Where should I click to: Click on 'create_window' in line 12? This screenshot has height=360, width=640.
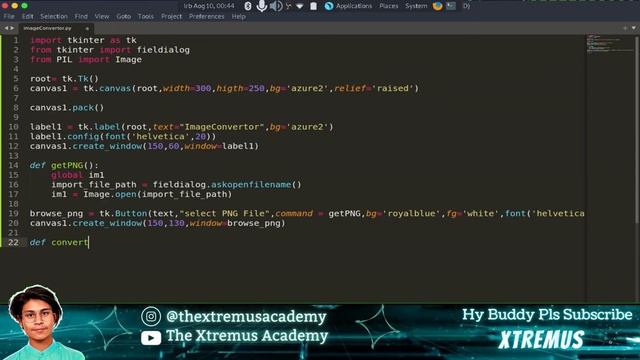(107, 146)
